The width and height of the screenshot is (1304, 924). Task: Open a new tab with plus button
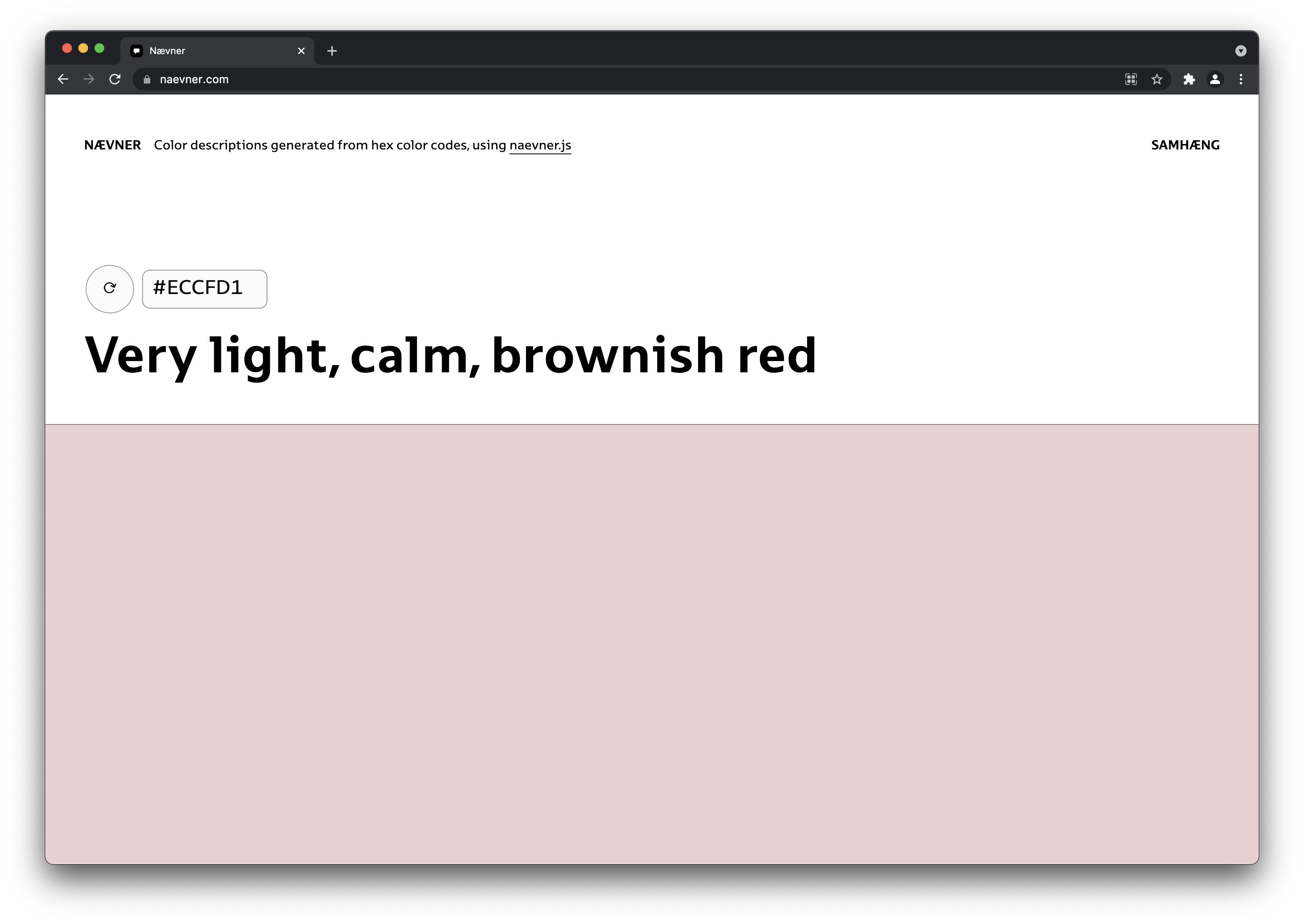click(332, 51)
